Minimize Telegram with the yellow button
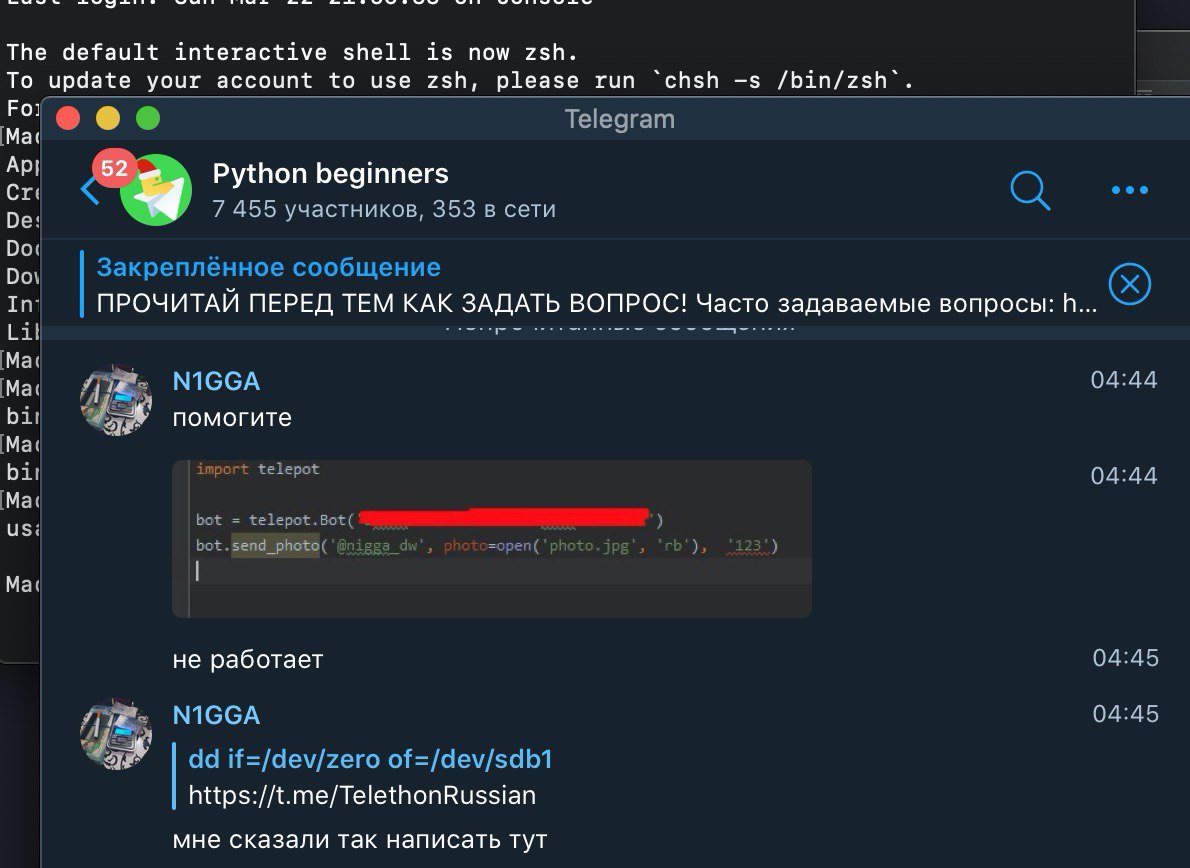The height and width of the screenshot is (868, 1190). coord(108,118)
